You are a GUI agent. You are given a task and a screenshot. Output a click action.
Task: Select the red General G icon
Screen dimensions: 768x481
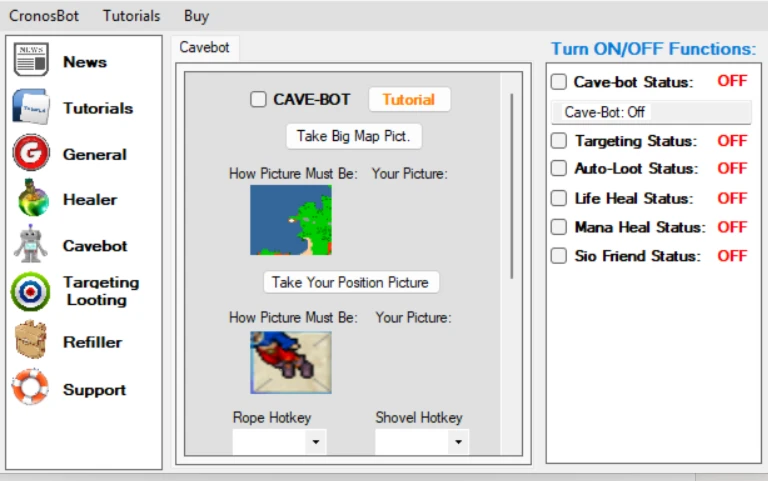coord(31,152)
